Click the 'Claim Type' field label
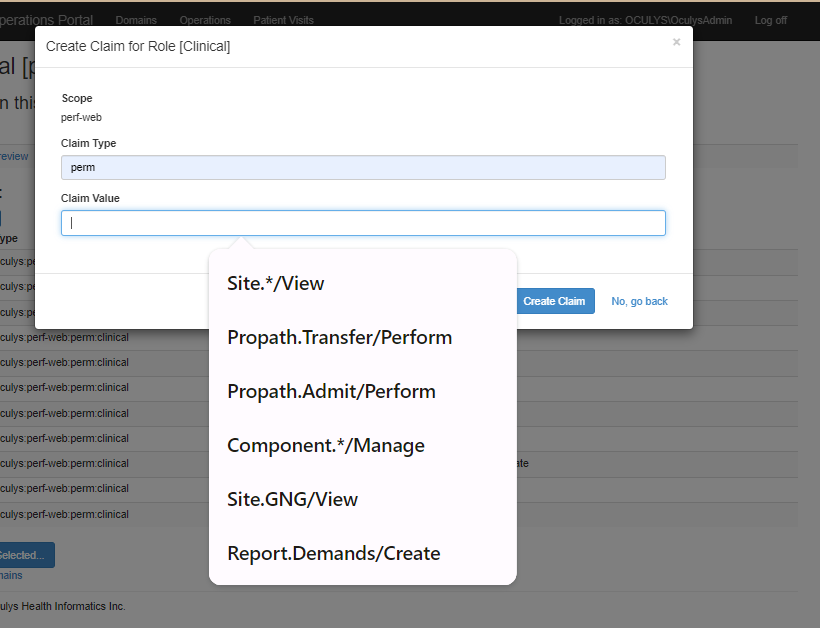 point(88,143)
